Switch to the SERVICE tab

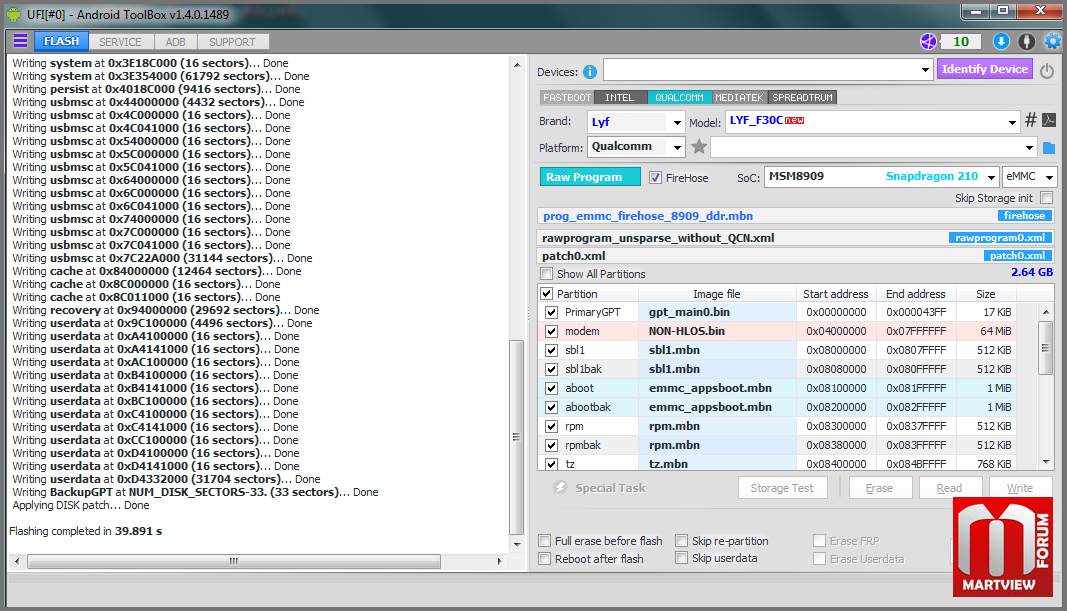(x=120, y=42)
